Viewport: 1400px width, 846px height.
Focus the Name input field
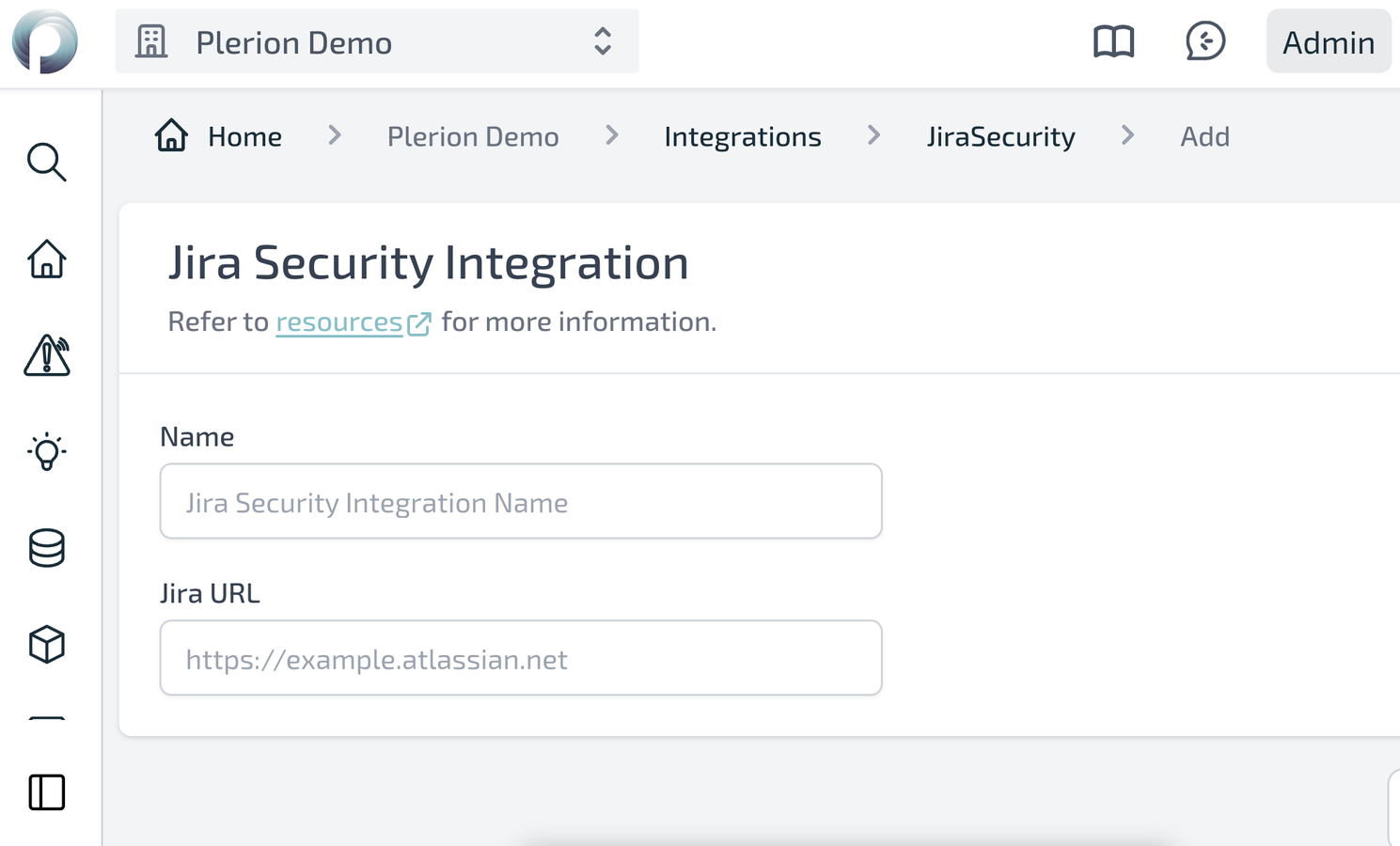point(521,501)
